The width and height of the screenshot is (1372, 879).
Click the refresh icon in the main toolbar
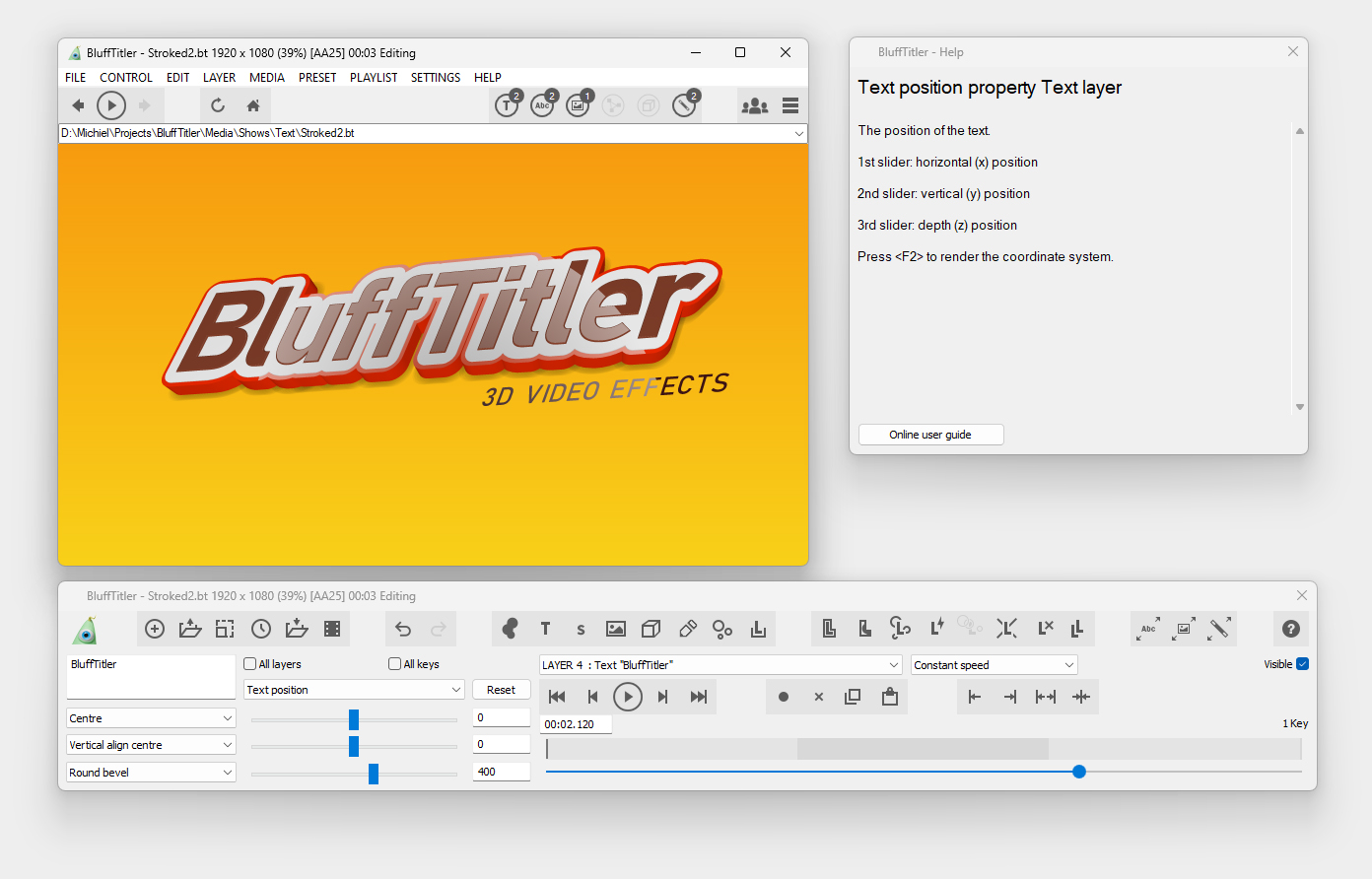click(x=218, y=105)
